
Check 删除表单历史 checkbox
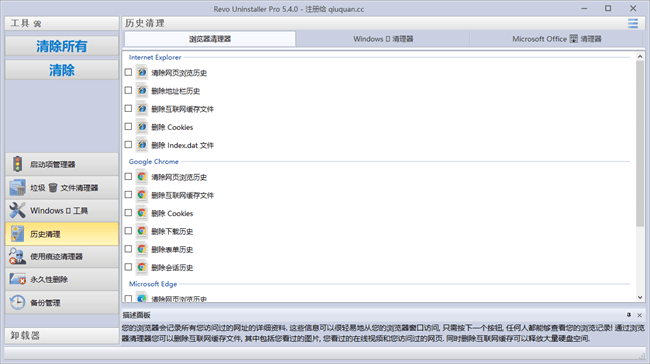coord(128,249)
